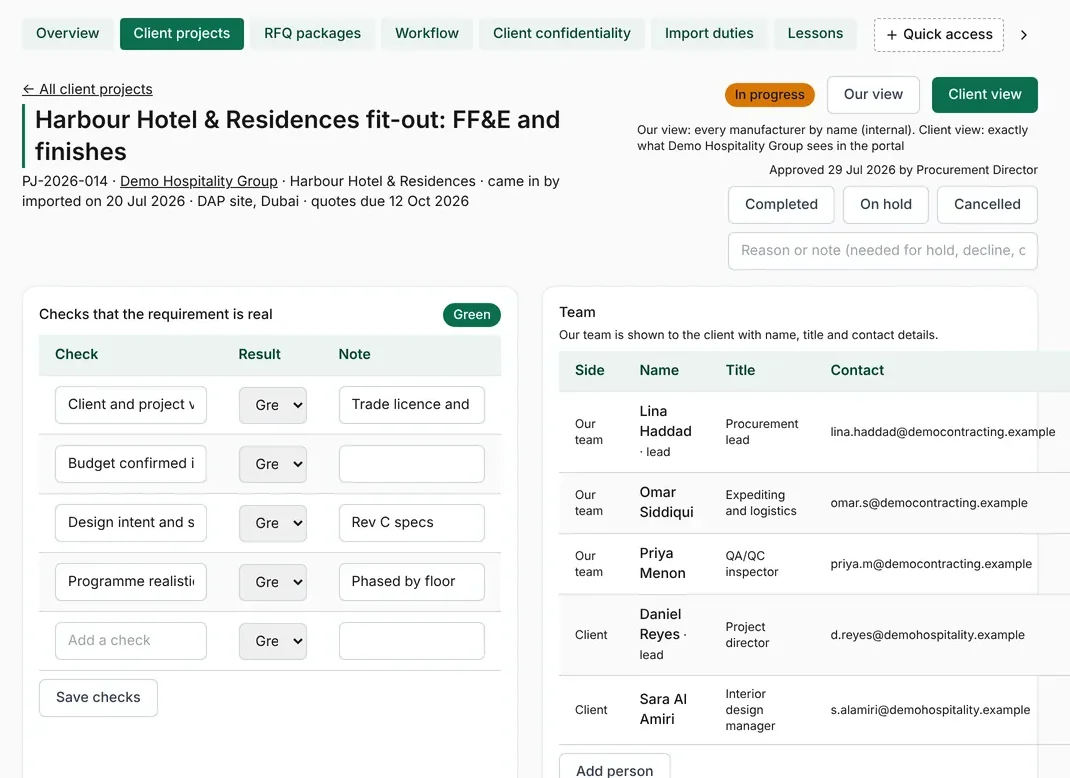Open result dropdown for Programme realistic check

[273, 582]
